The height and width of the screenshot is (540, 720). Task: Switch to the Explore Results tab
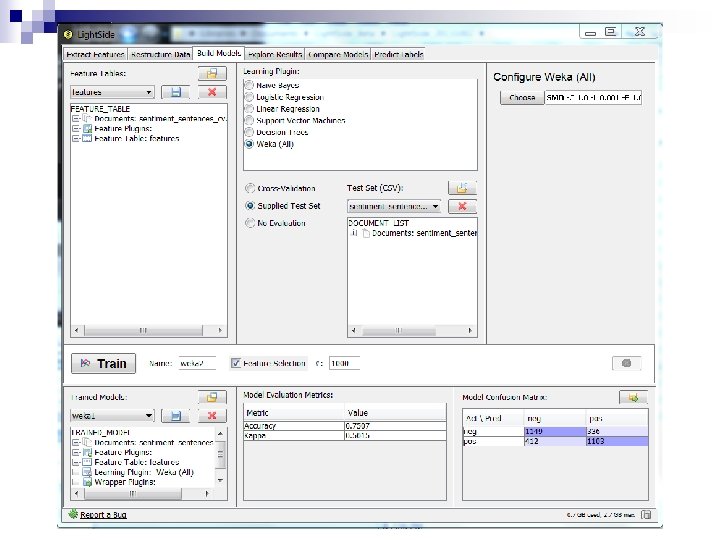click(x=275, y=54)
